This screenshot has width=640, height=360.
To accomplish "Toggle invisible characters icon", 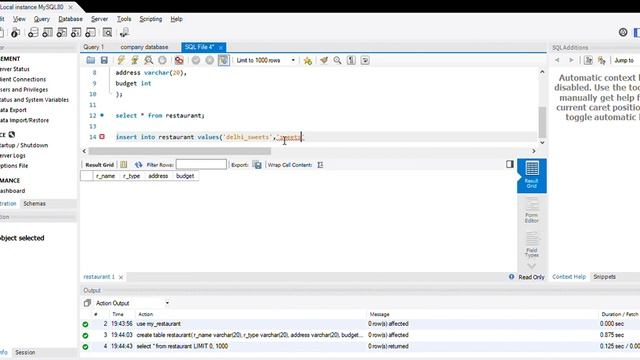I will (x=351, y=60).
